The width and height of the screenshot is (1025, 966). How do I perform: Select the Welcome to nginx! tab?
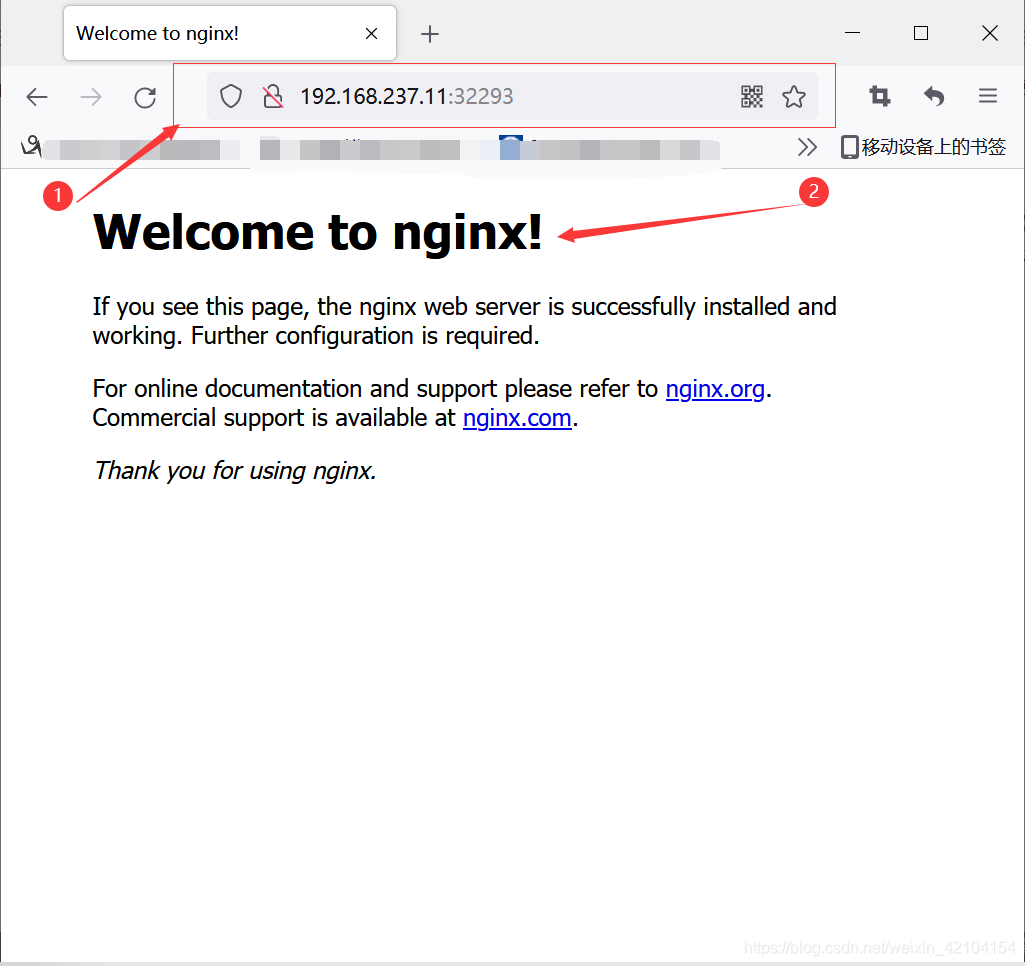pyautogui.click(x=229, y=33)
